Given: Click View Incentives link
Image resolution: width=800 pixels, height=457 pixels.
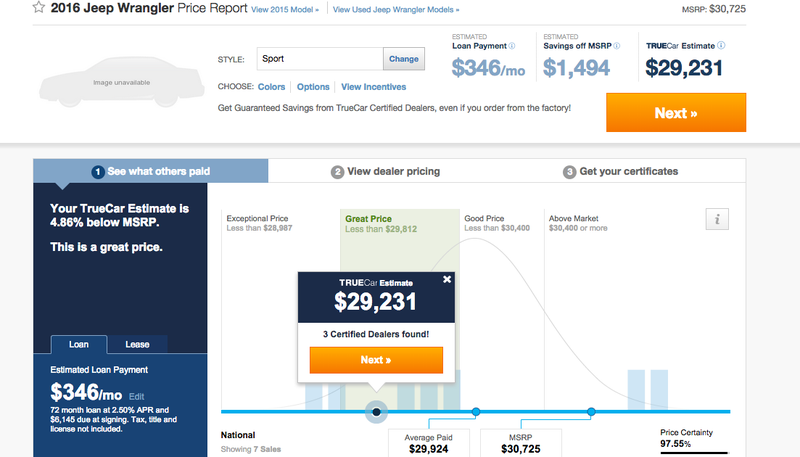Looking at the screenshot, I should coord(373,87).
